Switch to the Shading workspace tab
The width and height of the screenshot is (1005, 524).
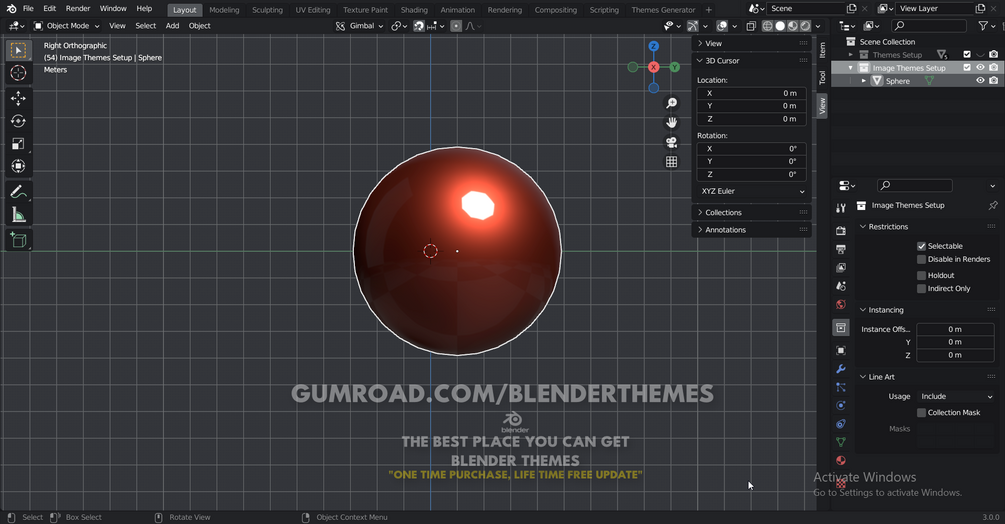(414, 10)
